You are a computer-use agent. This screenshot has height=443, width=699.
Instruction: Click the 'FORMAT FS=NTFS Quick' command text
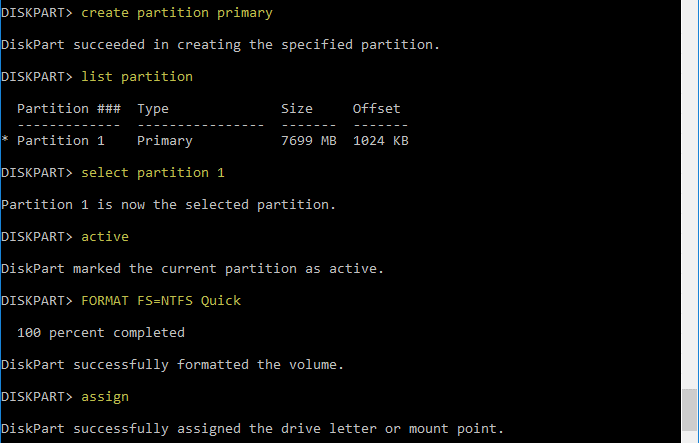point(160,301)
